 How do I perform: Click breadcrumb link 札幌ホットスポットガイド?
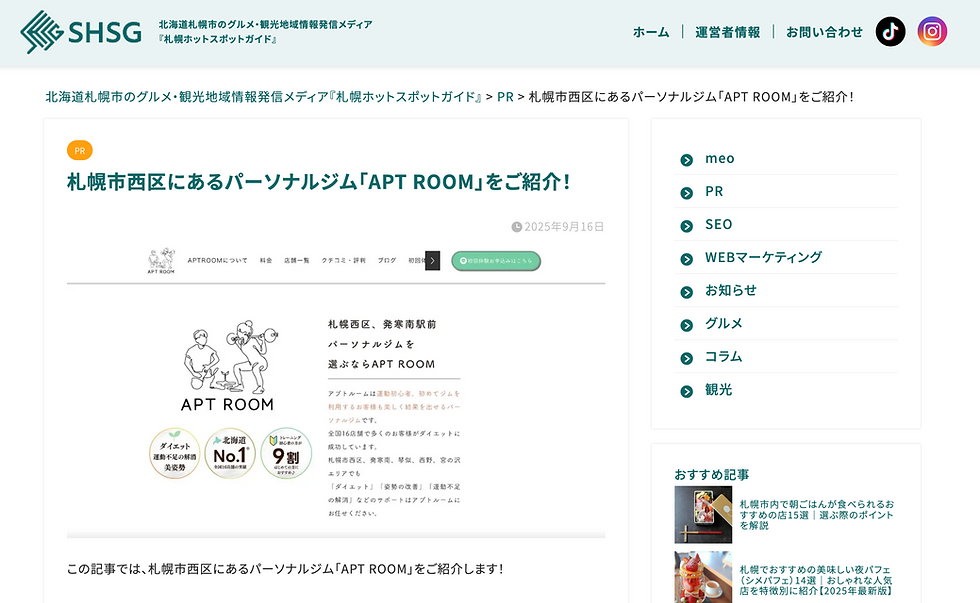click(x=263, y=97)
